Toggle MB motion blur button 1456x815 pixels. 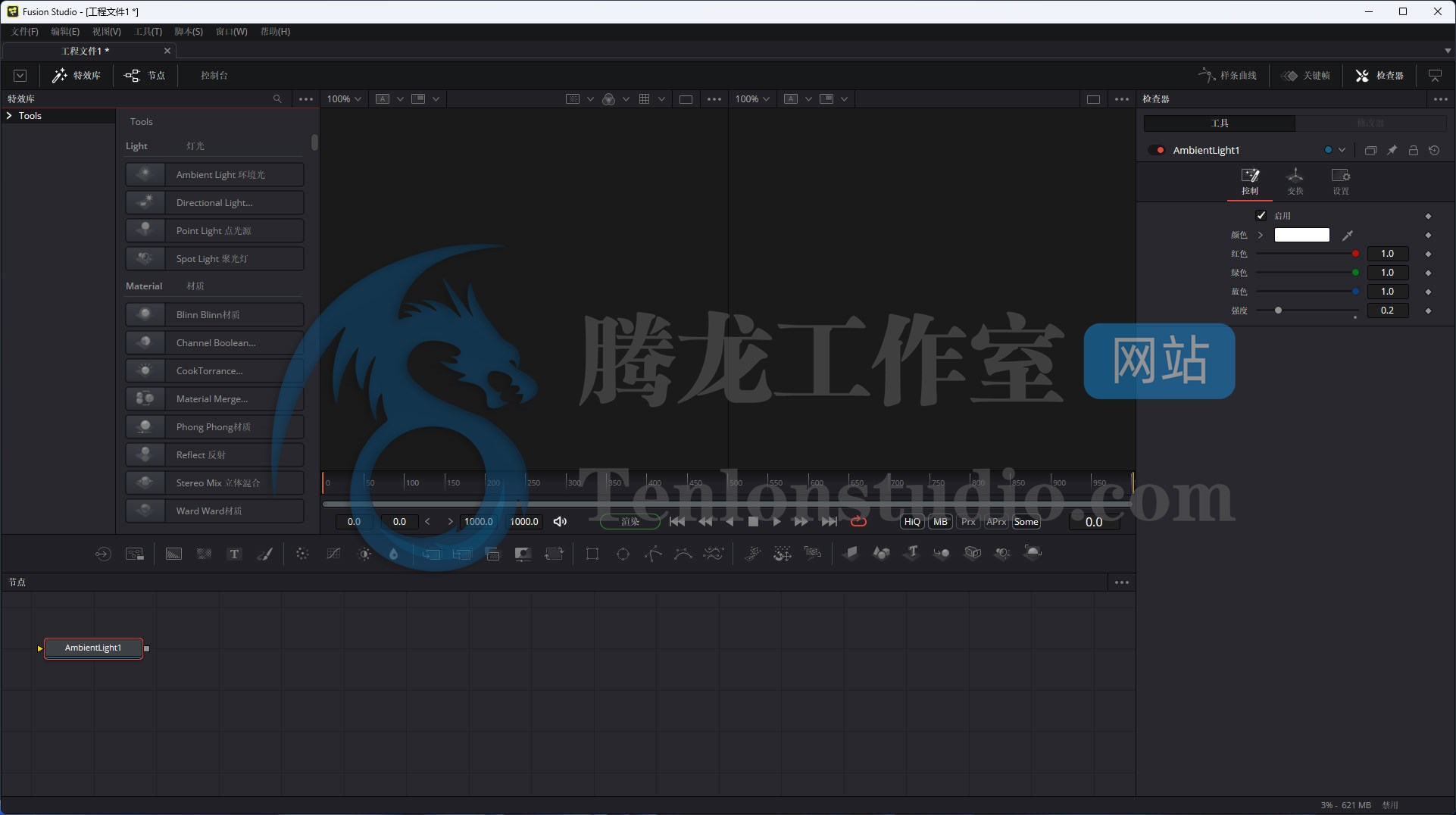[x=940, y=521]
